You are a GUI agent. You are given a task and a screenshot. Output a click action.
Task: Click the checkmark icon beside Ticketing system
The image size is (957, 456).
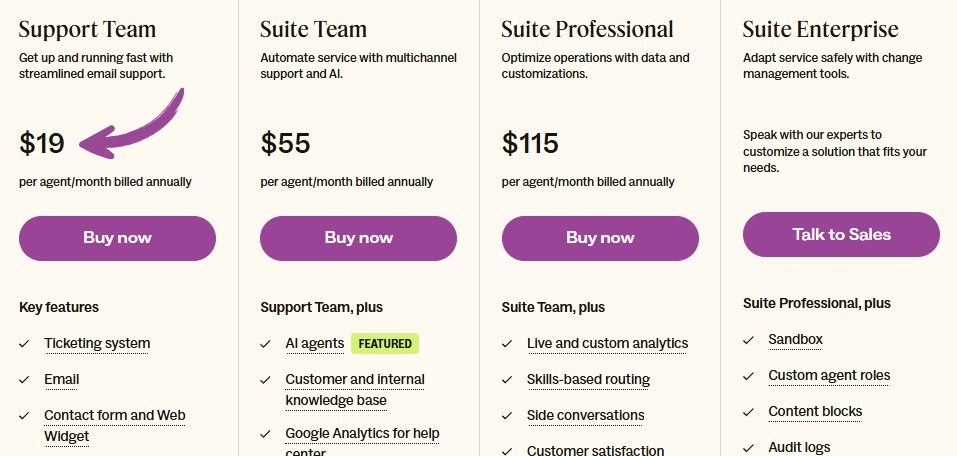point(24,344)
